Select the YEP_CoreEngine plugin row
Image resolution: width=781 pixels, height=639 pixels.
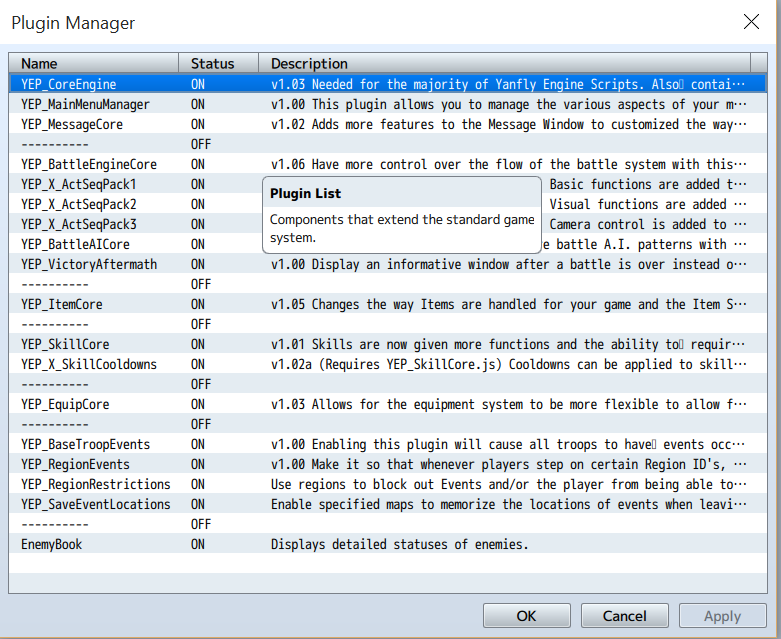(68, 84)
